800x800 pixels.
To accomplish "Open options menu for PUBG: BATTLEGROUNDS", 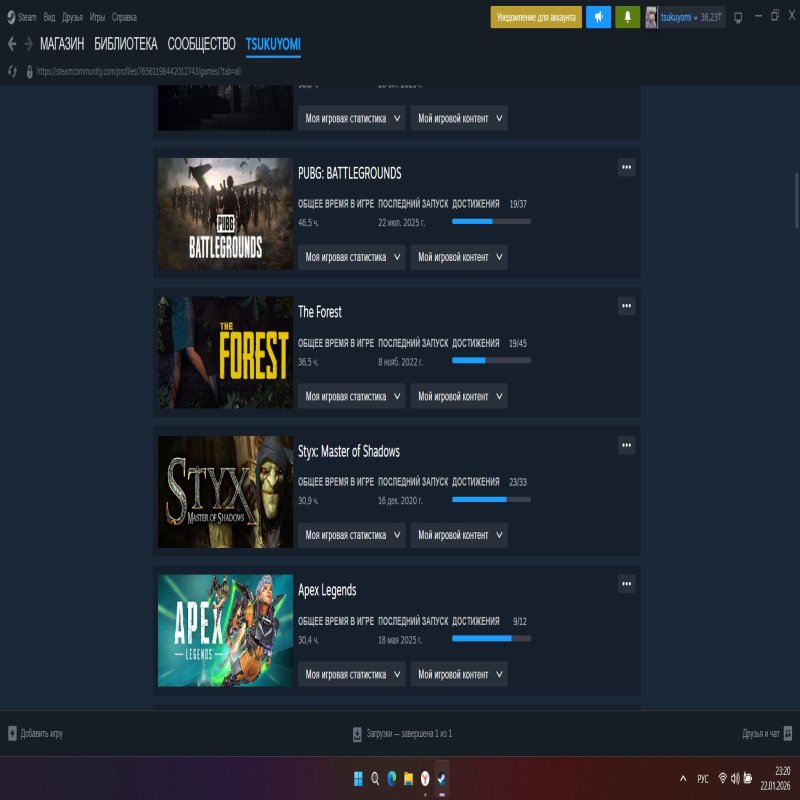I will pyautogui.click(x=626, y=167).
